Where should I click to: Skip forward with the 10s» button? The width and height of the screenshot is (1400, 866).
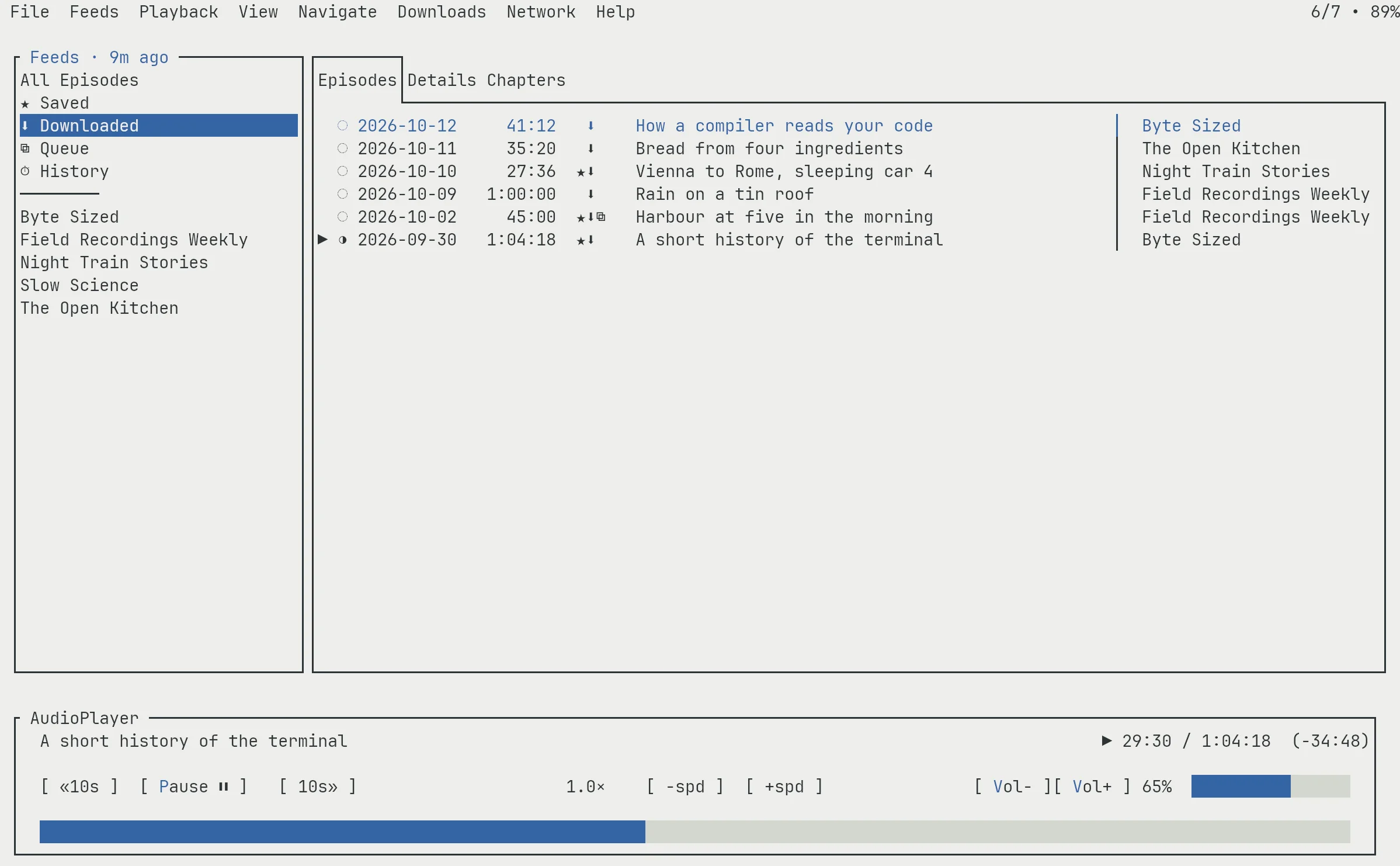[x=318, y=787]
